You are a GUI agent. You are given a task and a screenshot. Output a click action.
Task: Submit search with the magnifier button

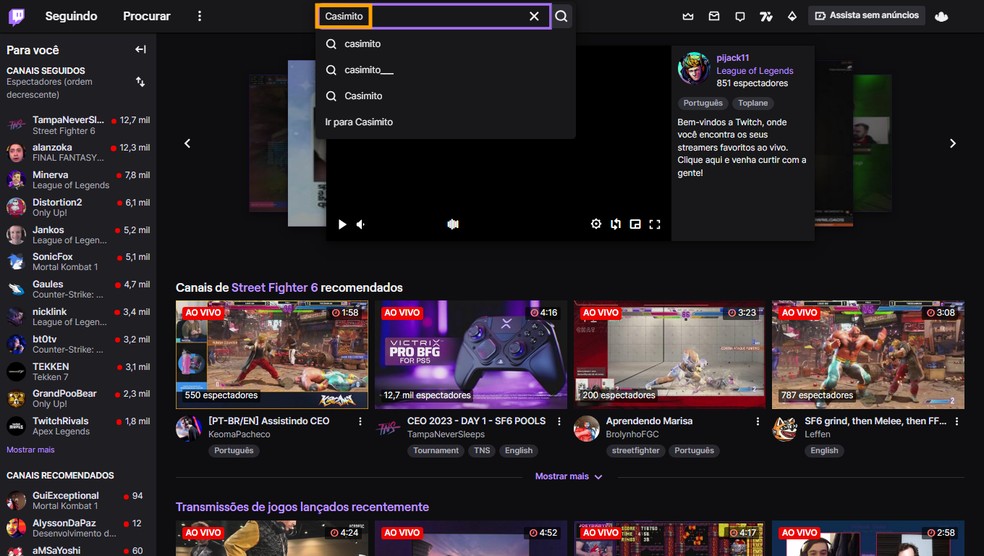(562, 16)
